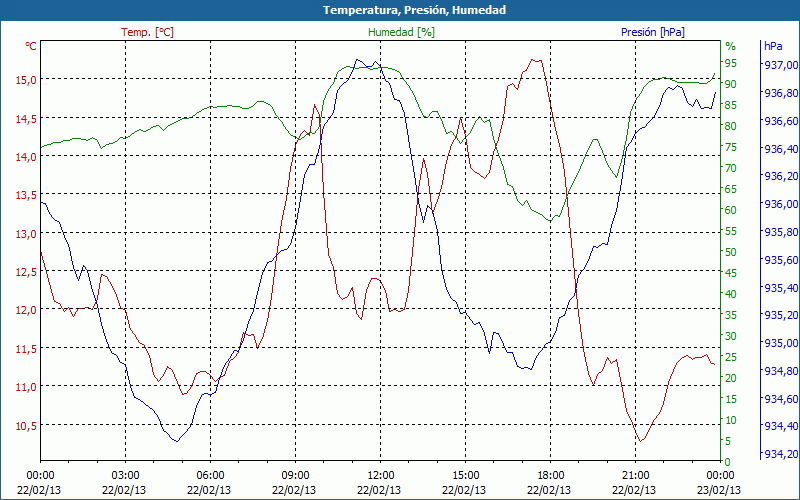
Task: Click the 75 humidity axis value
Action: (x=731, y=147)
